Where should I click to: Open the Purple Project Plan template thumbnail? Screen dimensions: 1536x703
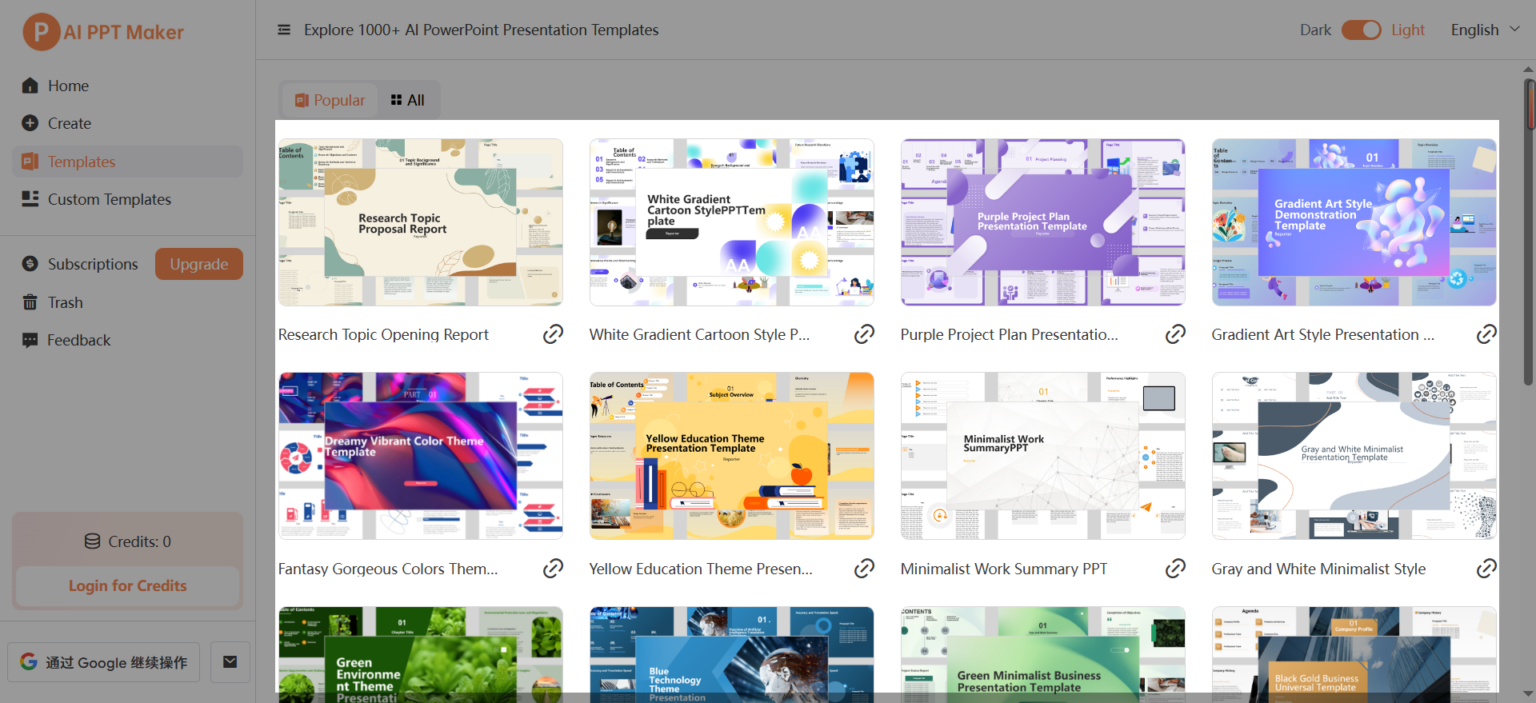1042,221
